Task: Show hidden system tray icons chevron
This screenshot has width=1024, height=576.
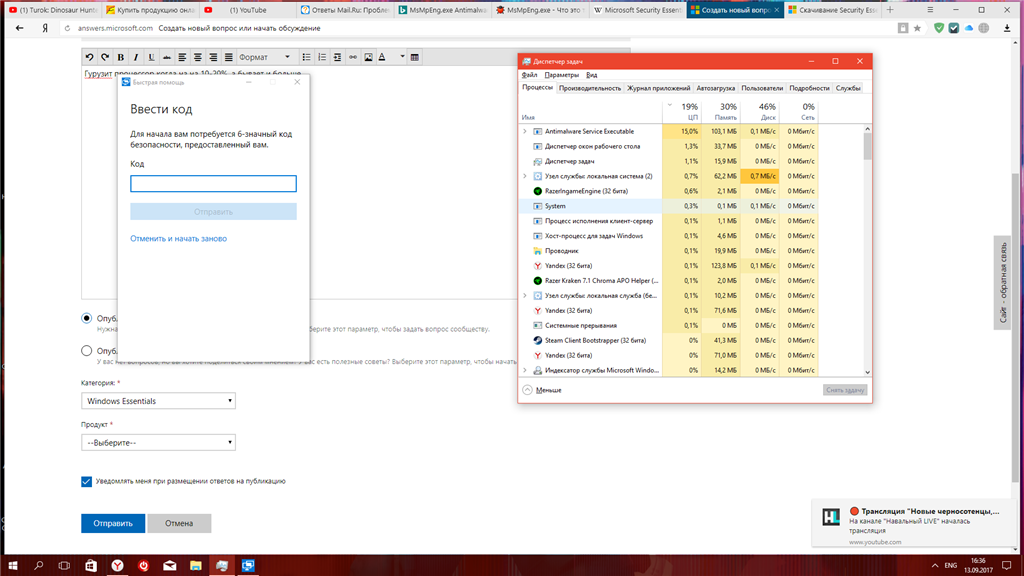Action: (x=935, y=566)
